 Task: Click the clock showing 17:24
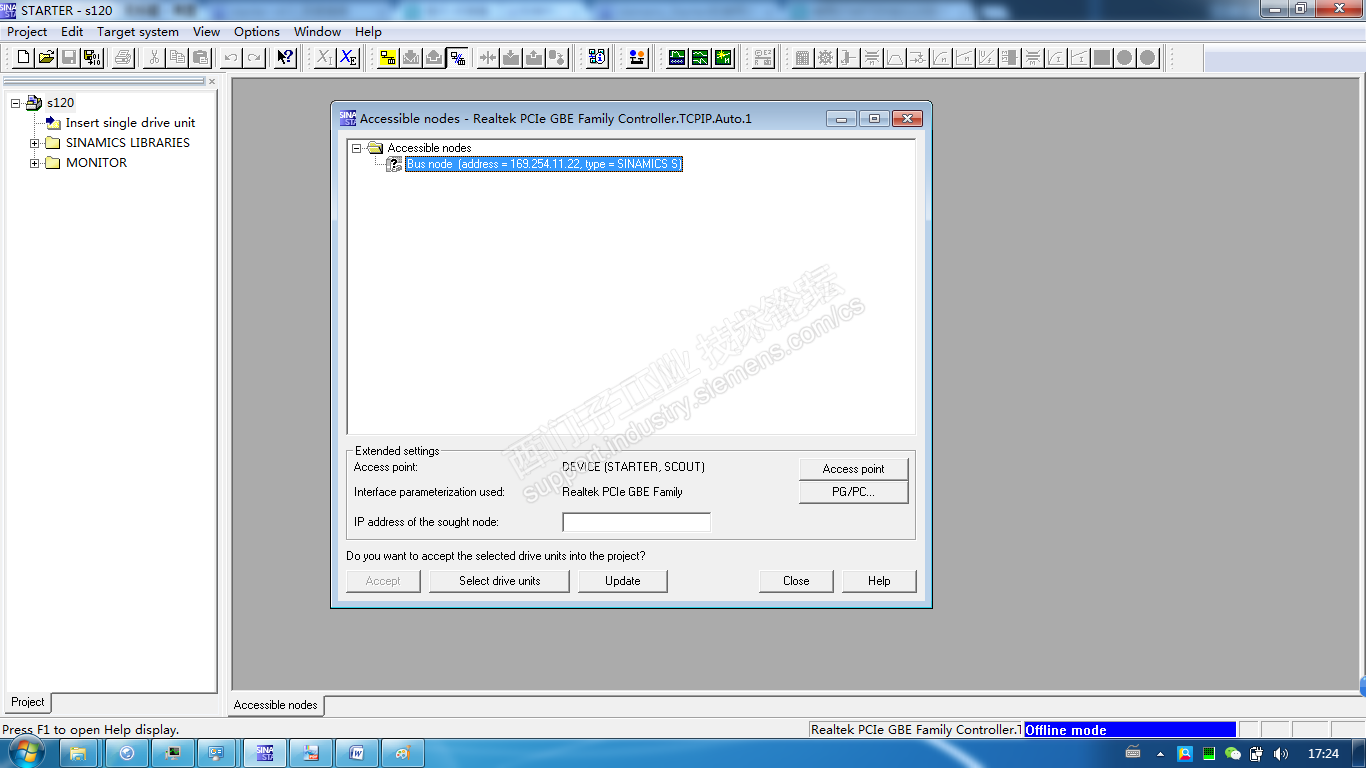[x=1323, y=754]
